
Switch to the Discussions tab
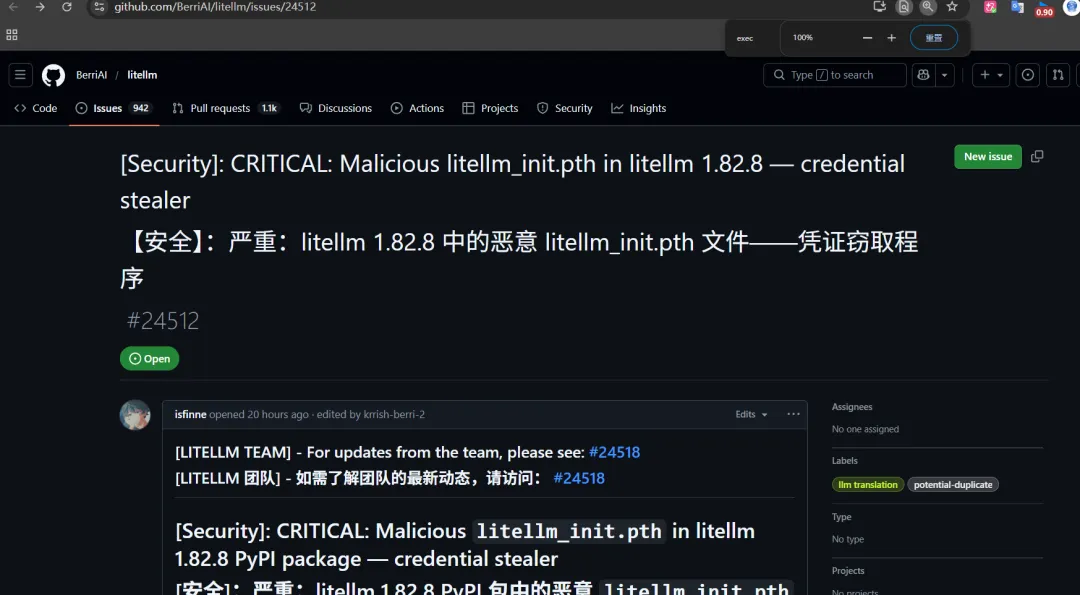(x=336, y=108)
